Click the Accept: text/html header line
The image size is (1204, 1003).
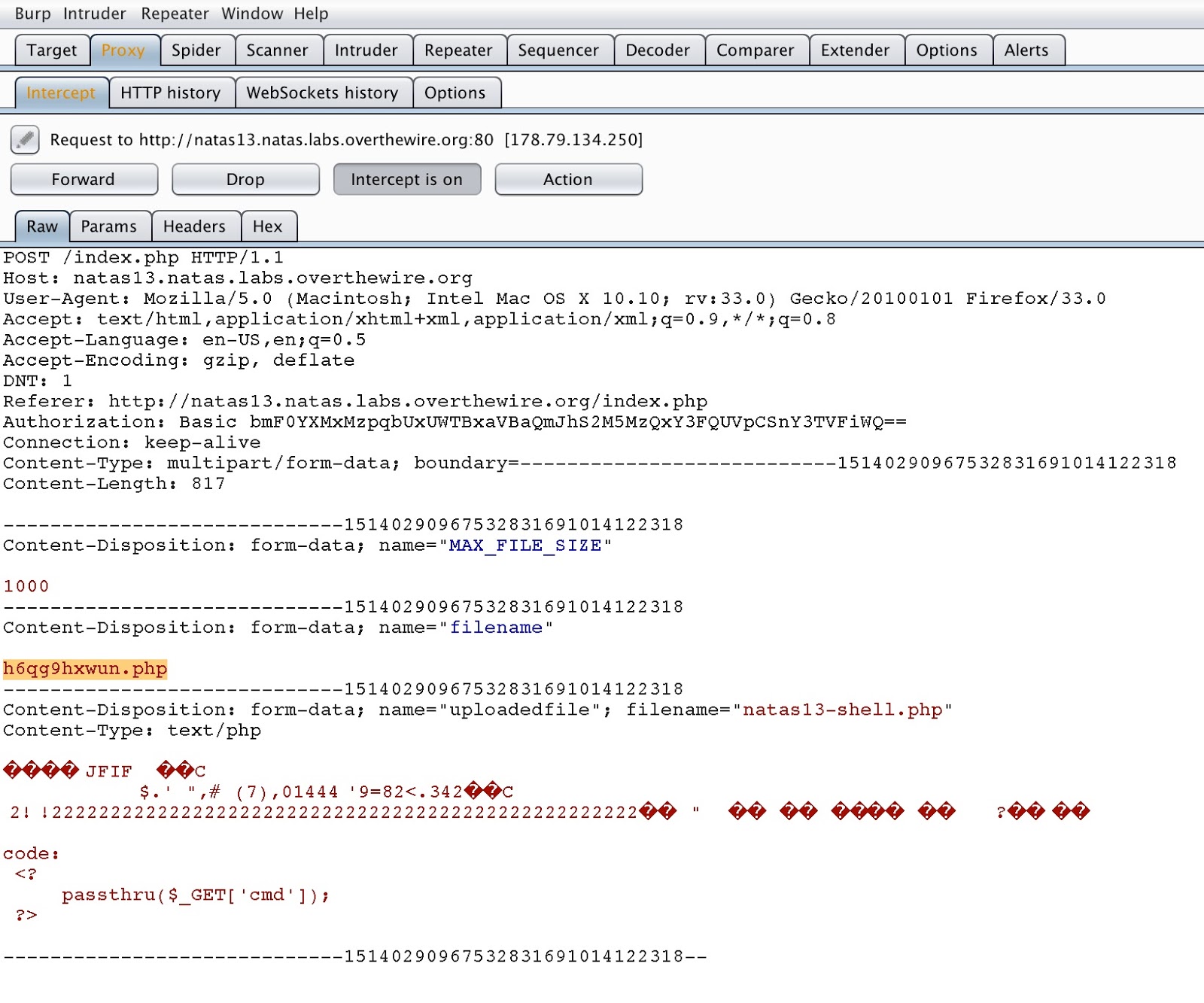click(420, 319)
